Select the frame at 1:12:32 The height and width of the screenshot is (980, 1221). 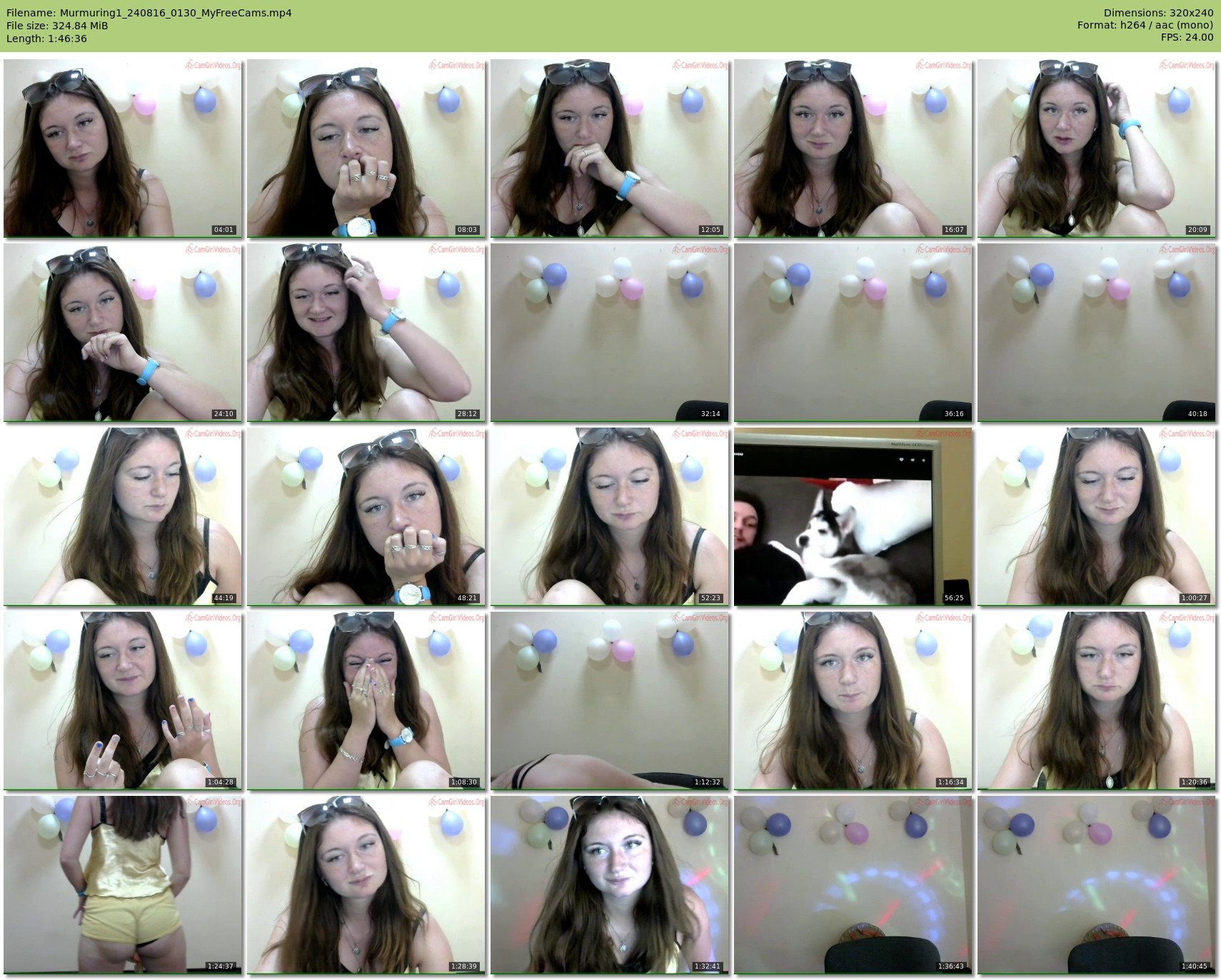610,700
